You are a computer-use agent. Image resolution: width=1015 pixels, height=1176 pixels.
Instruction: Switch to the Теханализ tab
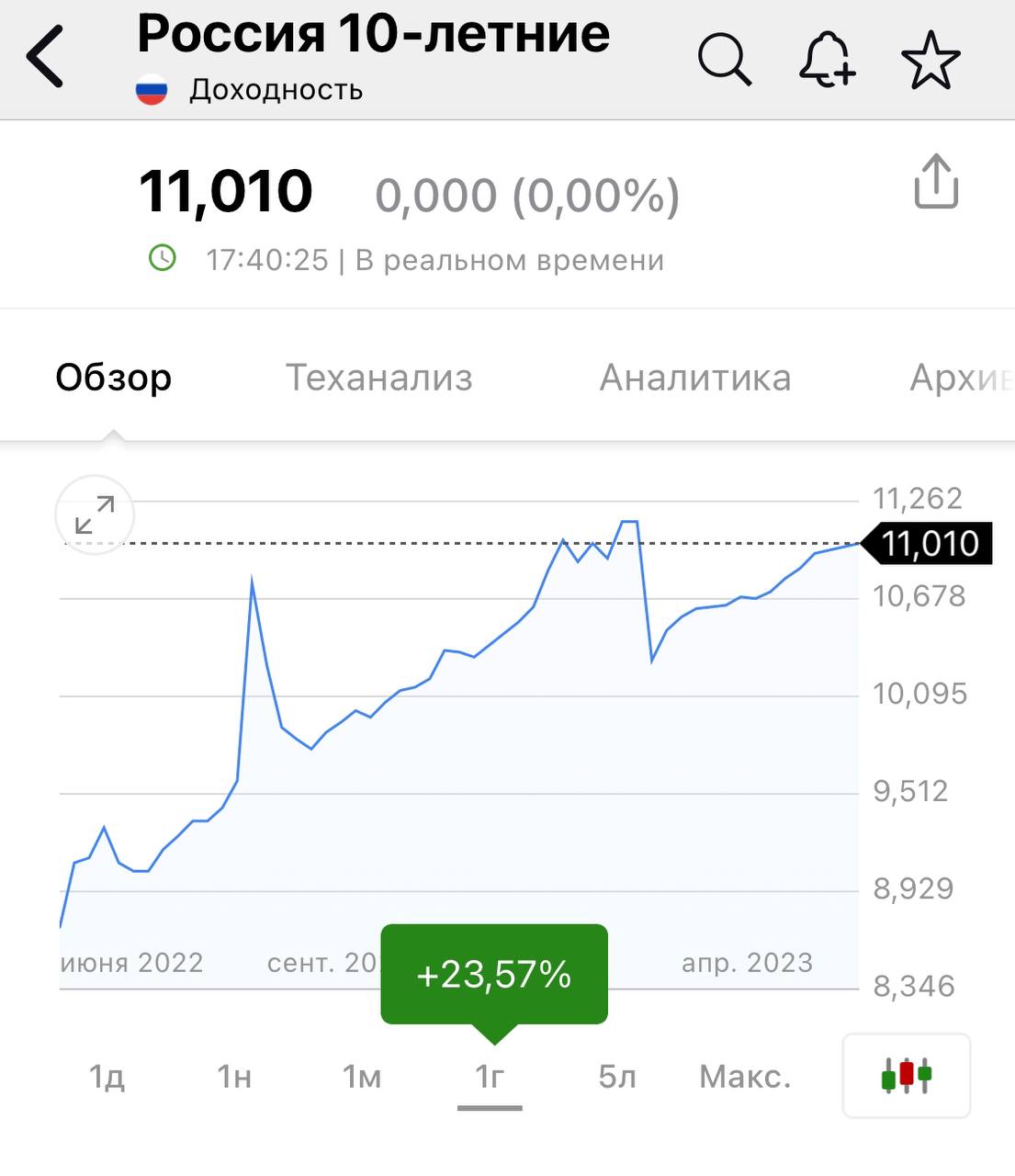[378, 378]
